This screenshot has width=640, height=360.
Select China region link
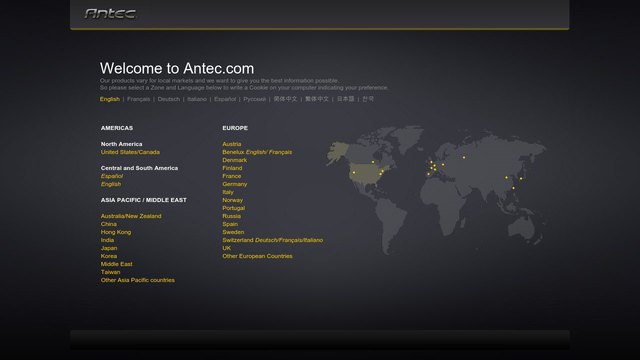click(109, 224)
